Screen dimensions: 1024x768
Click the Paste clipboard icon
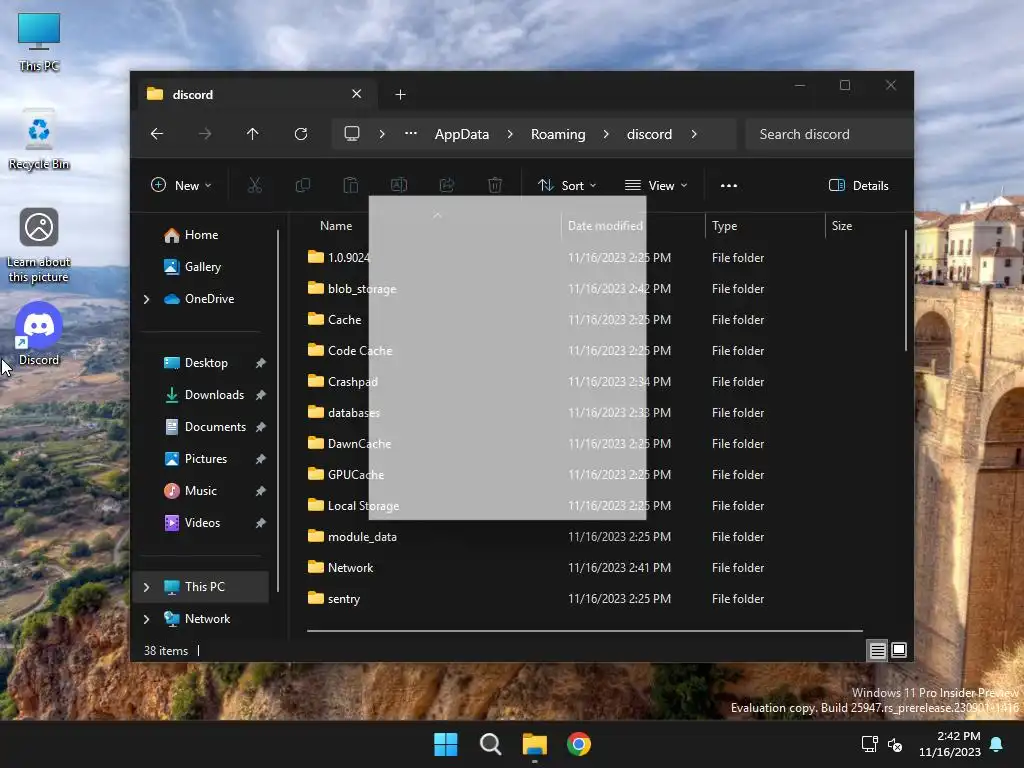coord(351,185)
